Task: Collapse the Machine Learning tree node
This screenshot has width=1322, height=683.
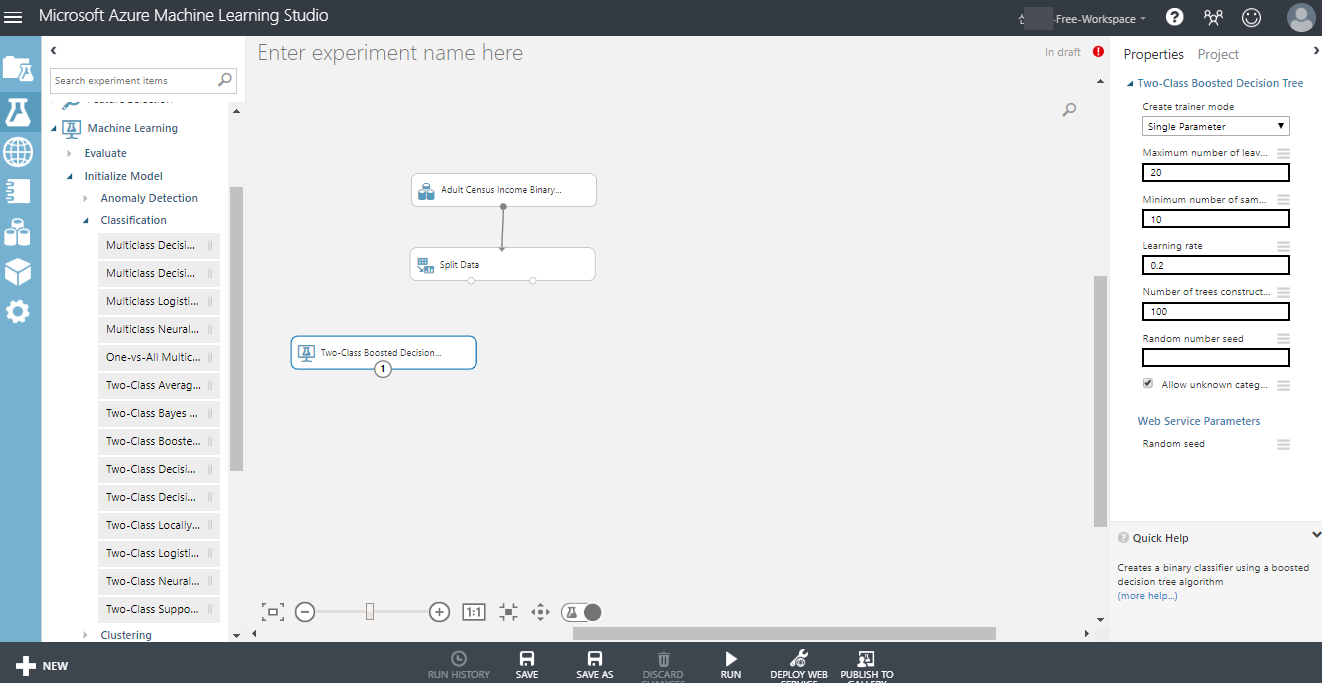Action: pyautogui.click(x=54, y=128)
